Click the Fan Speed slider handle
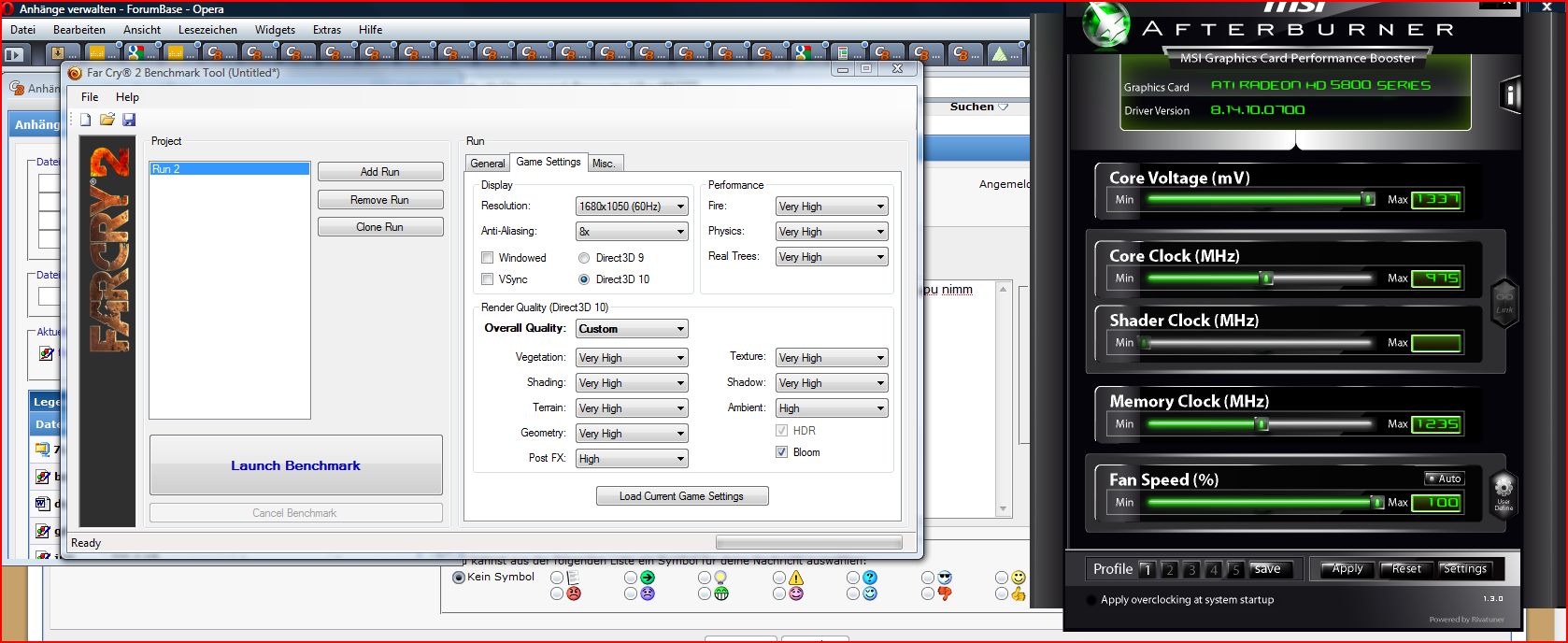The height and width of the screenshot is (643, 1568). pos(1377,502)
